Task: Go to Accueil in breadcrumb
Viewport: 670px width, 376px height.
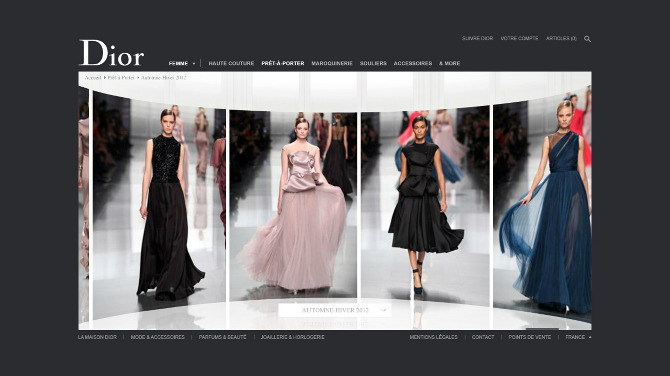Action: pyautogui.click(x=93, y=78)
